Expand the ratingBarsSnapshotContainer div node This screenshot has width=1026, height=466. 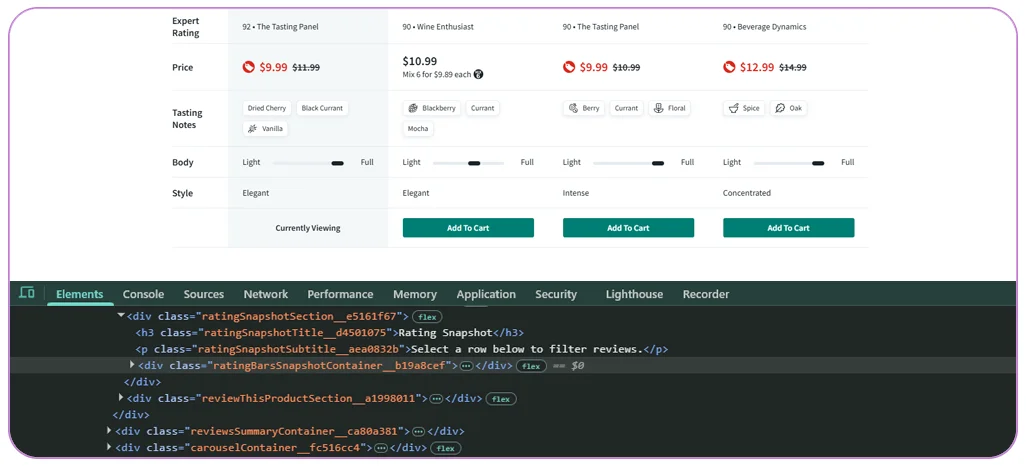tap(132, 365)
